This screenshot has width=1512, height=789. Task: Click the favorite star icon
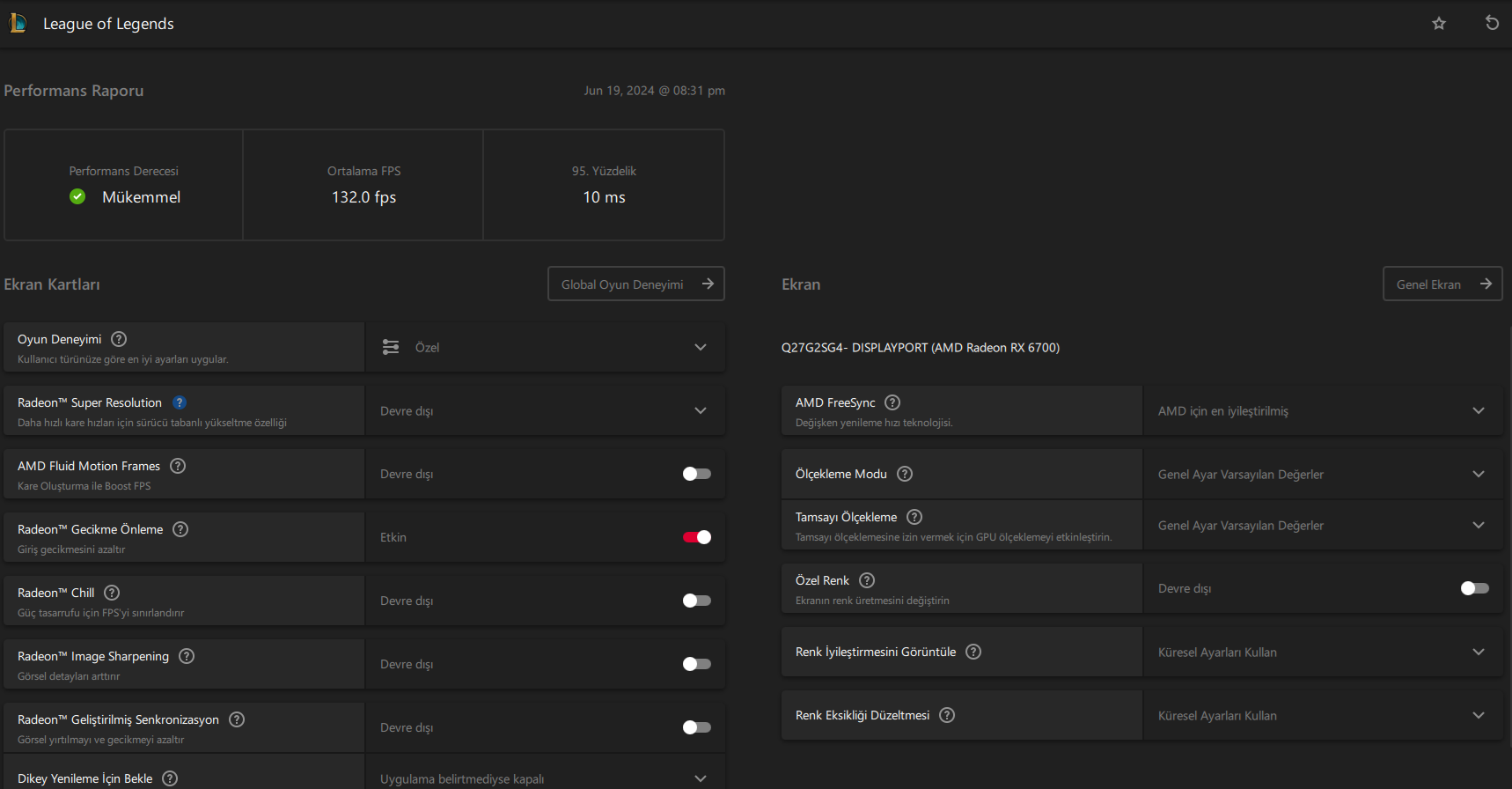(x=1439, y=24)
